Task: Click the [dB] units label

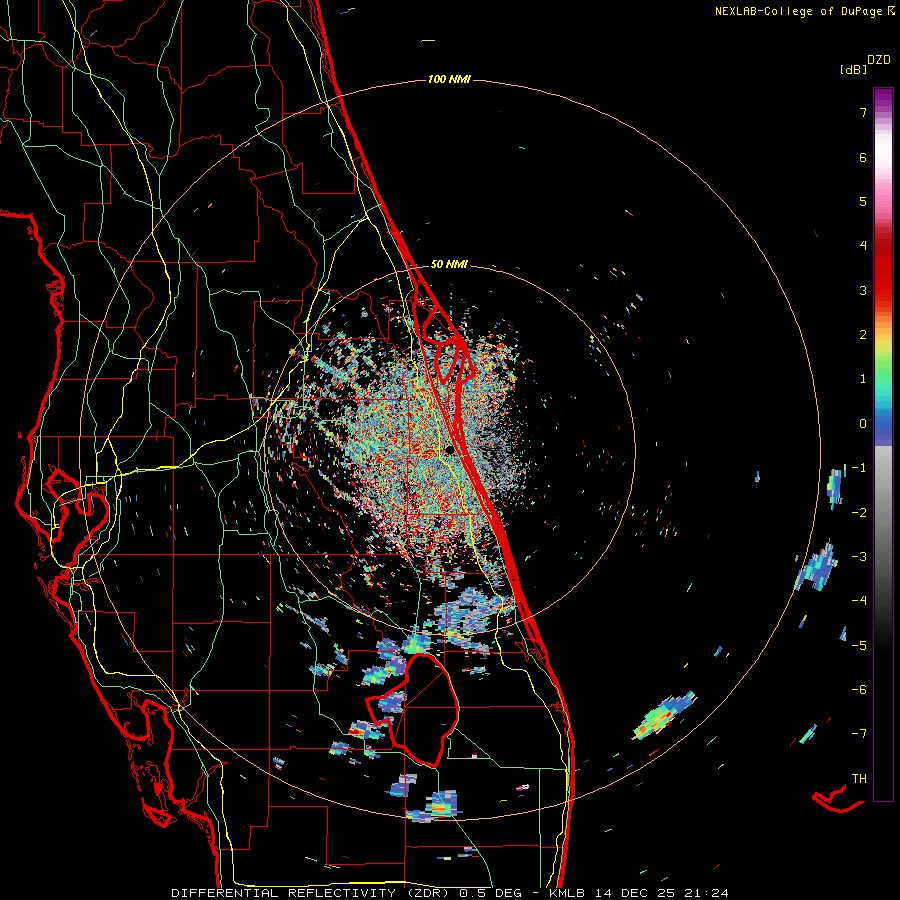Action: click(853, 69)
